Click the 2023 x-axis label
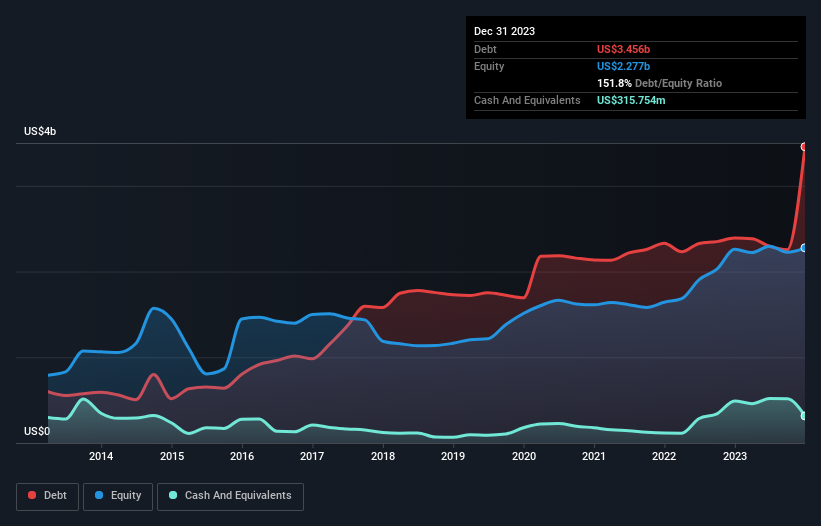 (735, 456)
